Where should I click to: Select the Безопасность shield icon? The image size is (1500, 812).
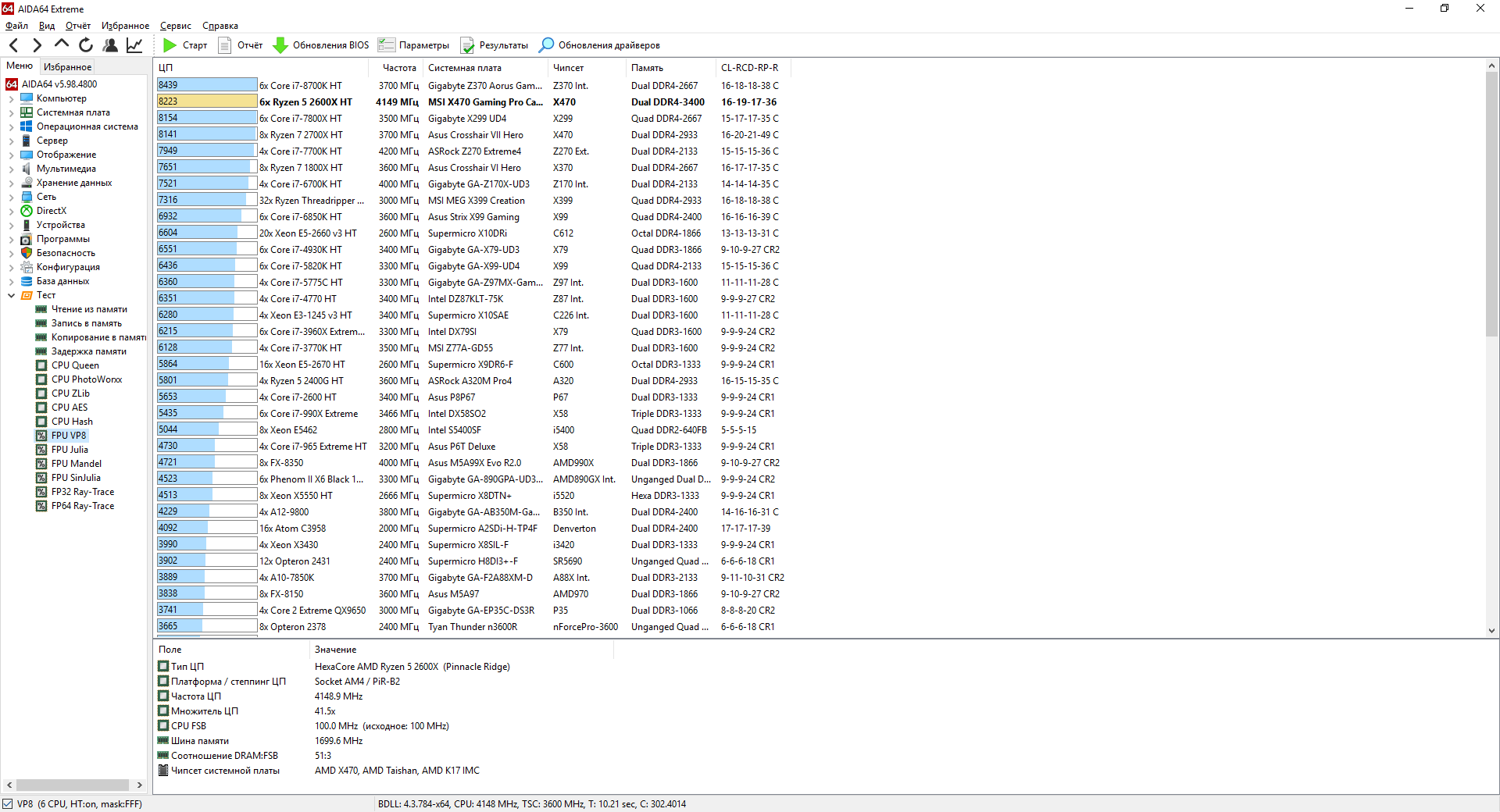tap(27, 253)
